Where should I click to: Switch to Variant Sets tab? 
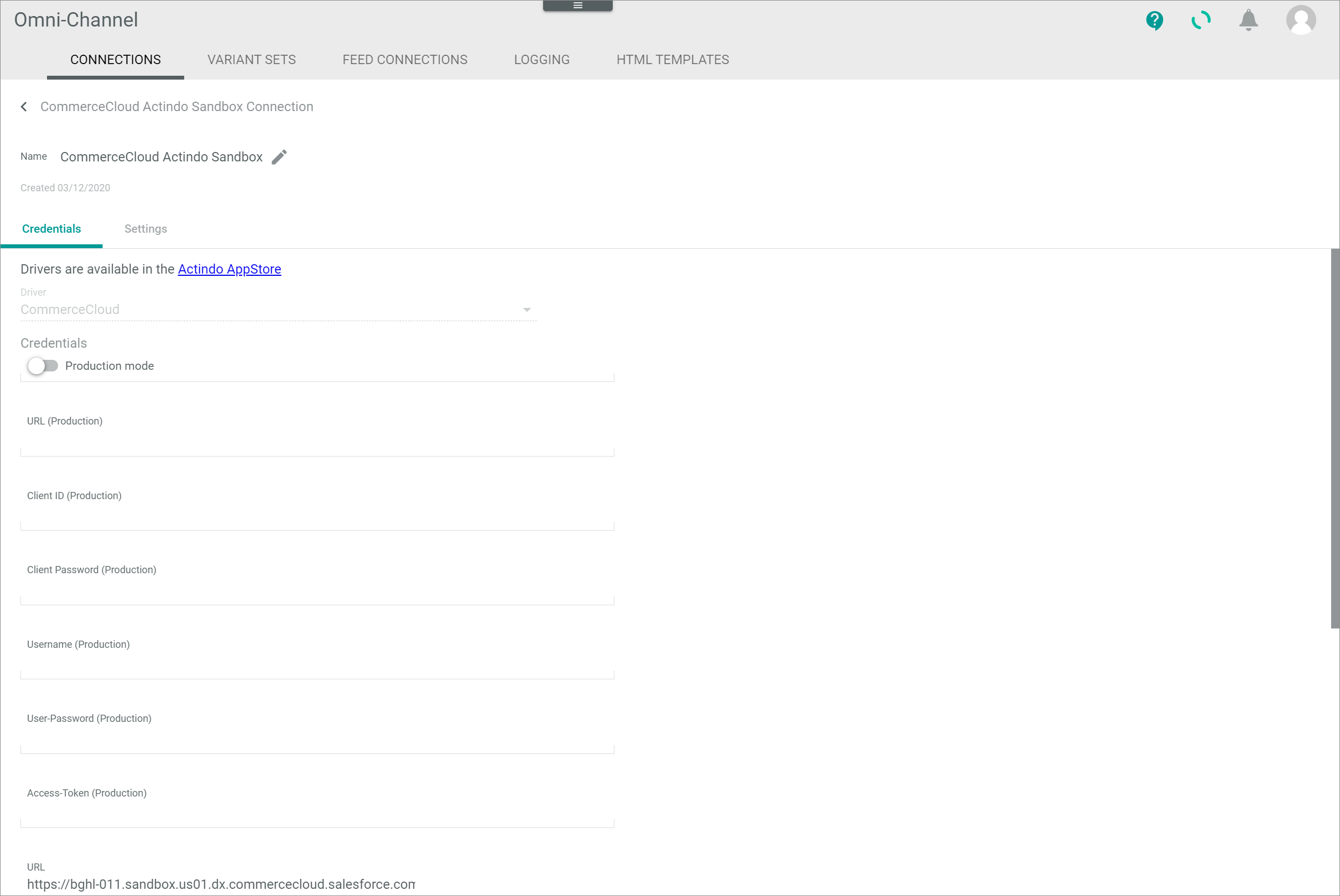(252, 60)
